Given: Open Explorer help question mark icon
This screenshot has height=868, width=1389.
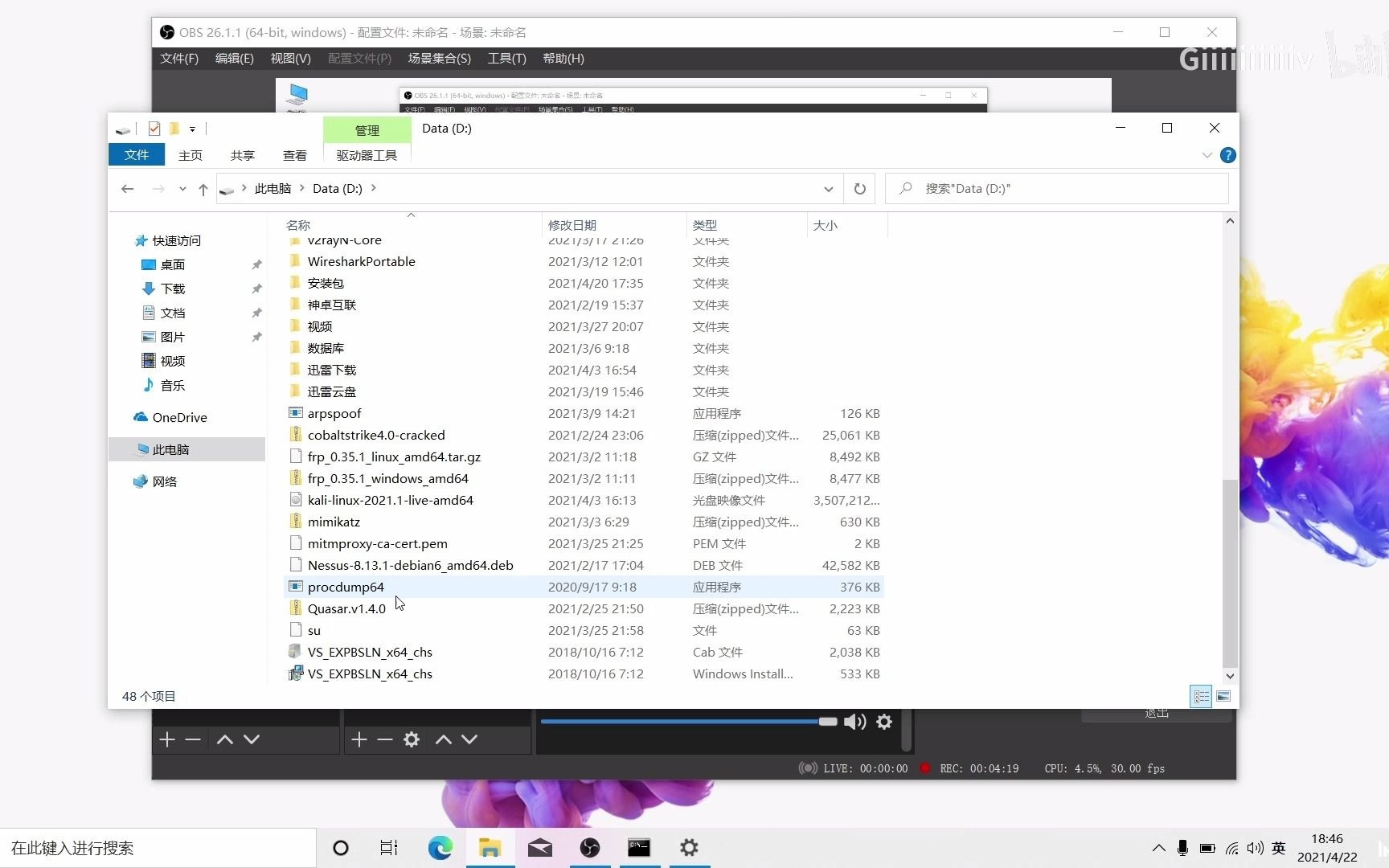Looking at the screenshot, I should [x=1227, y=155].
